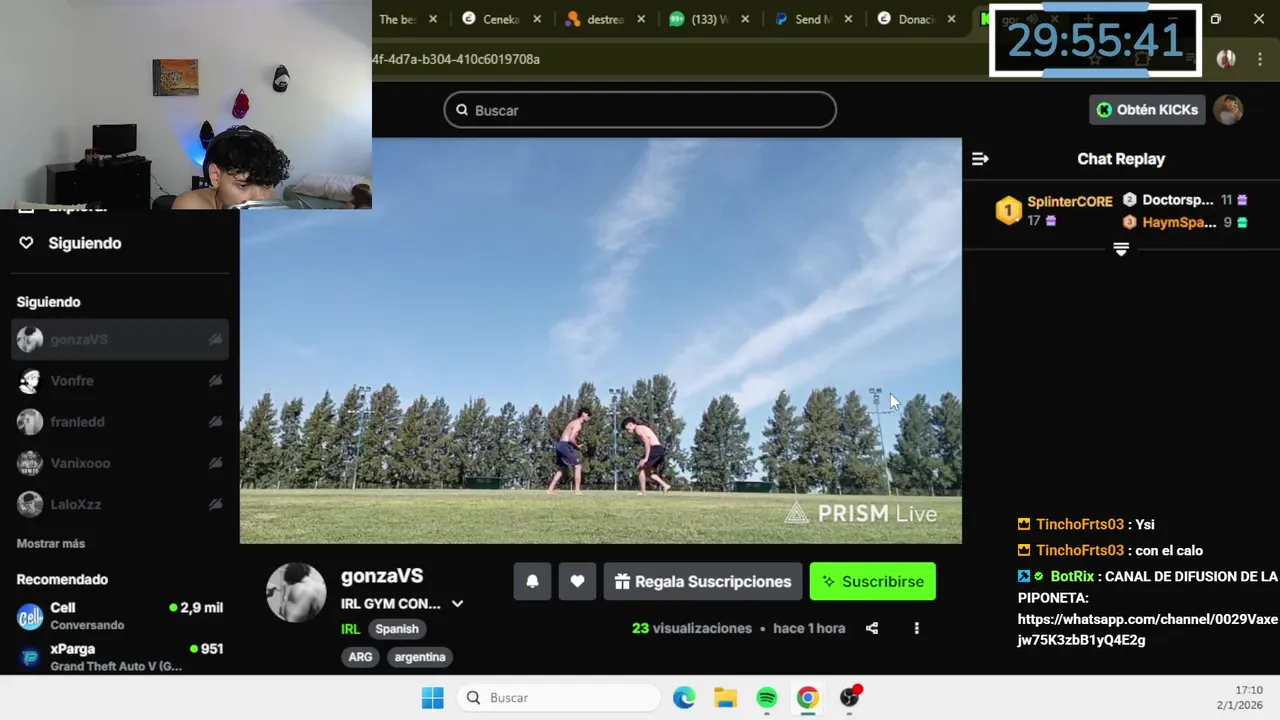Click the IRL category link
Viewport: 1280px width, 720px height.
point(350,629)
